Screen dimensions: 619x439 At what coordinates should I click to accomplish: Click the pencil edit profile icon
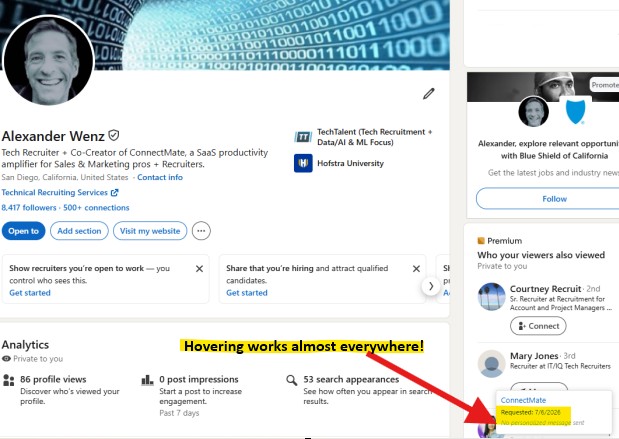point(429,94)
